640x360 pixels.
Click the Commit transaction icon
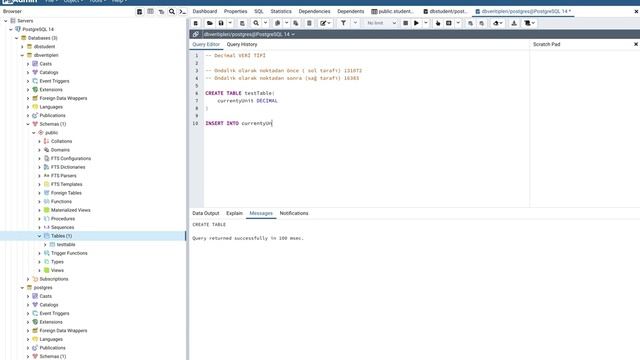point(471,23)
